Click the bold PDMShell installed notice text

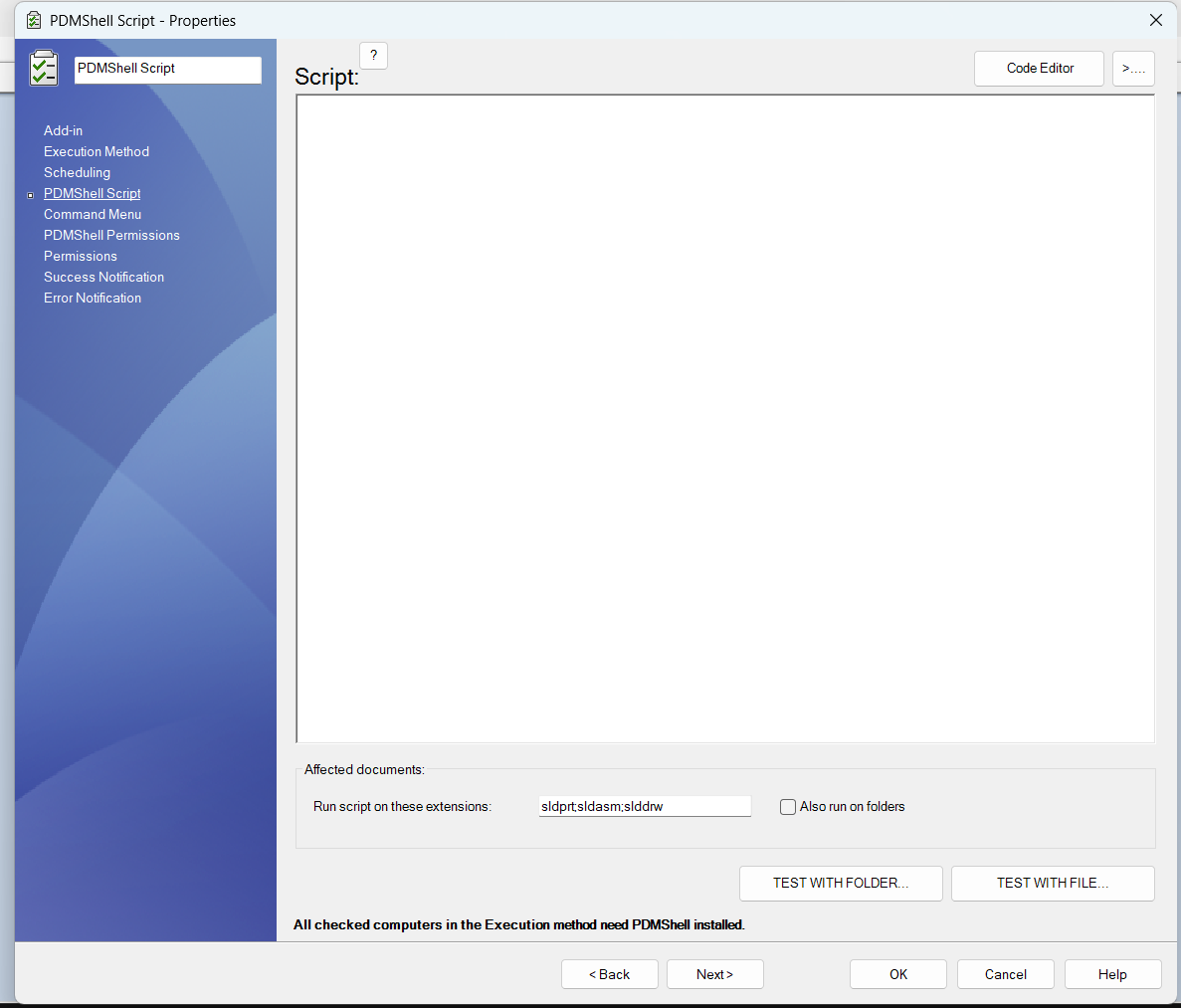[x=519, y=924]
